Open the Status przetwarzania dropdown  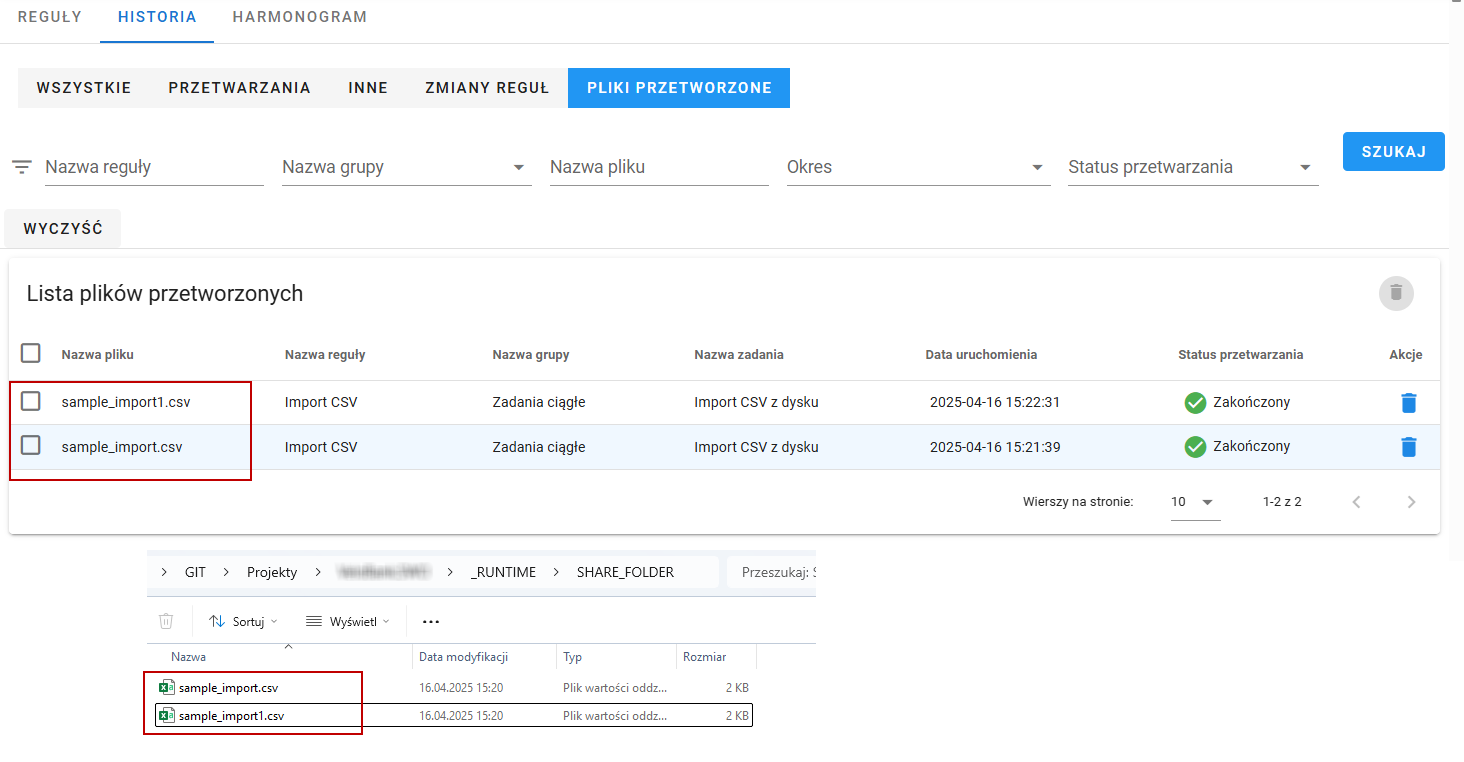coord(1192,167)
